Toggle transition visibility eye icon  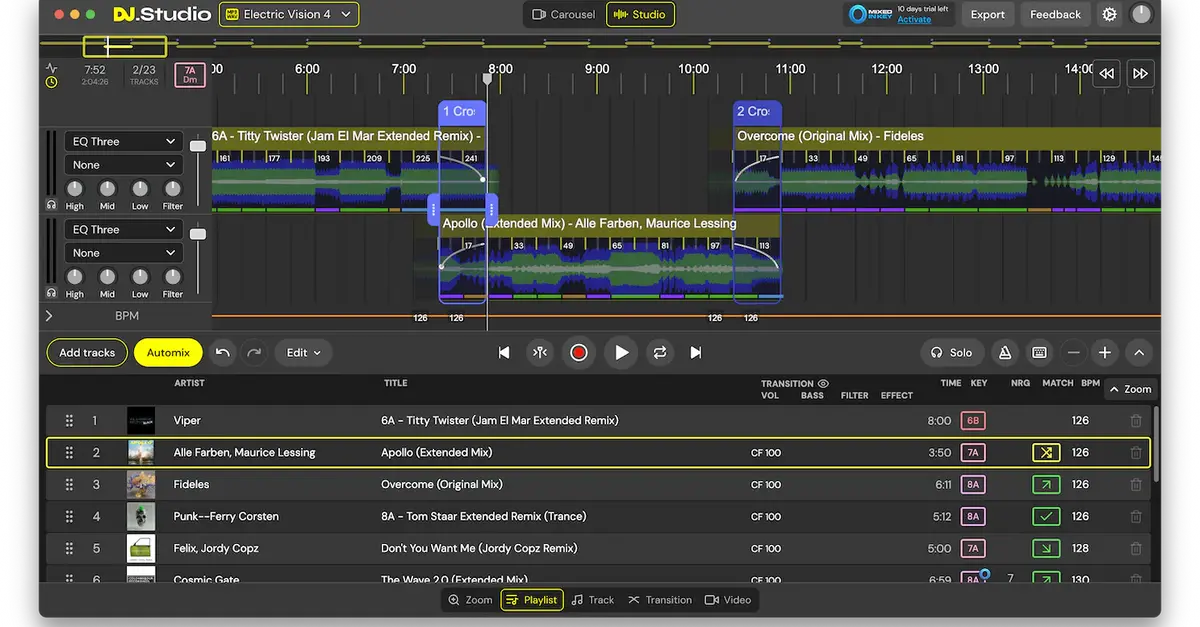(823, 383)
